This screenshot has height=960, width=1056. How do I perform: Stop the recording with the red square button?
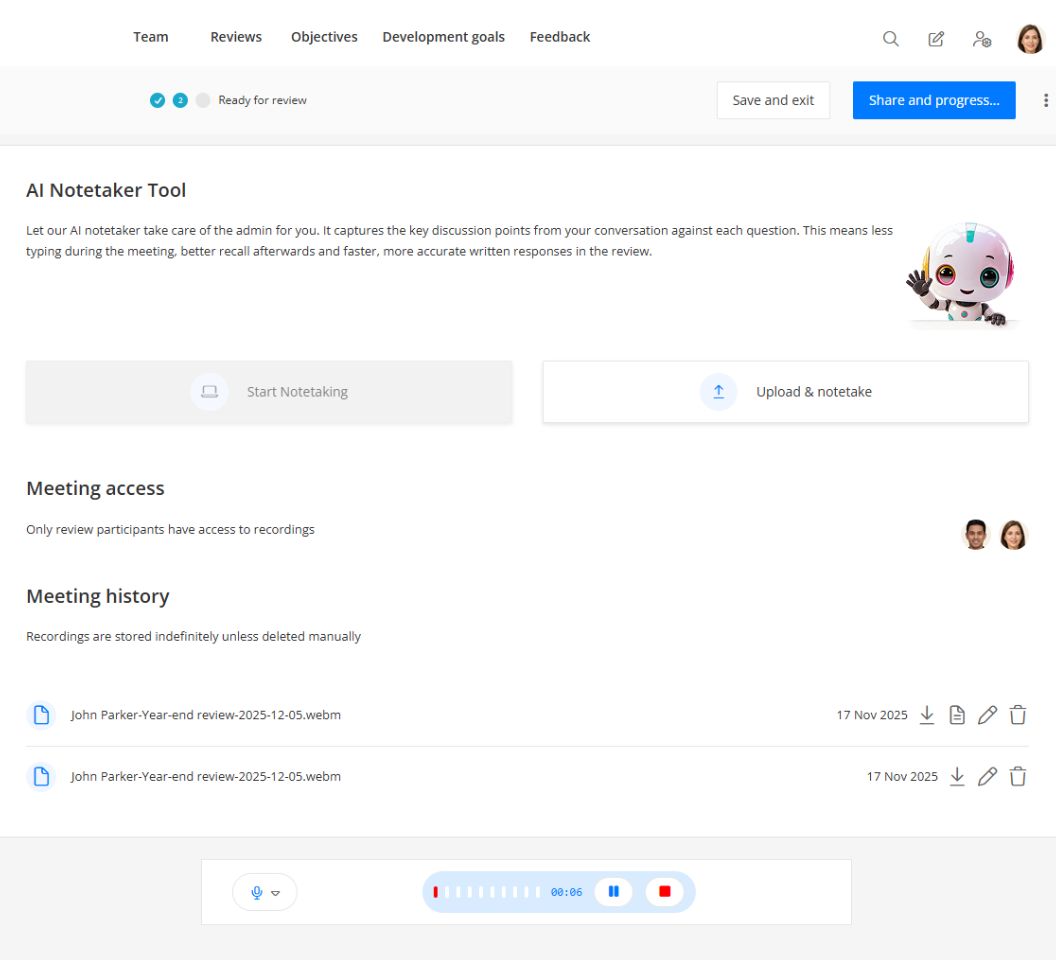[665, 892]
